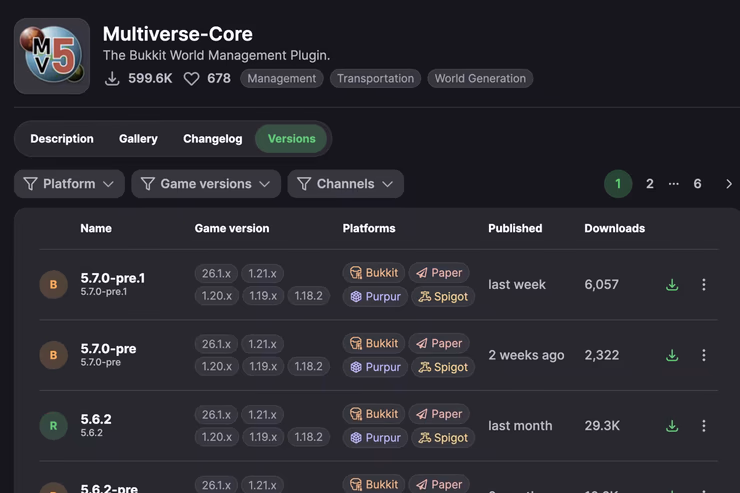This screenshot has width=740, height=493.
Task: Click Purpur platform tag in 5.6.2 row
Action: tap(375, 438)
